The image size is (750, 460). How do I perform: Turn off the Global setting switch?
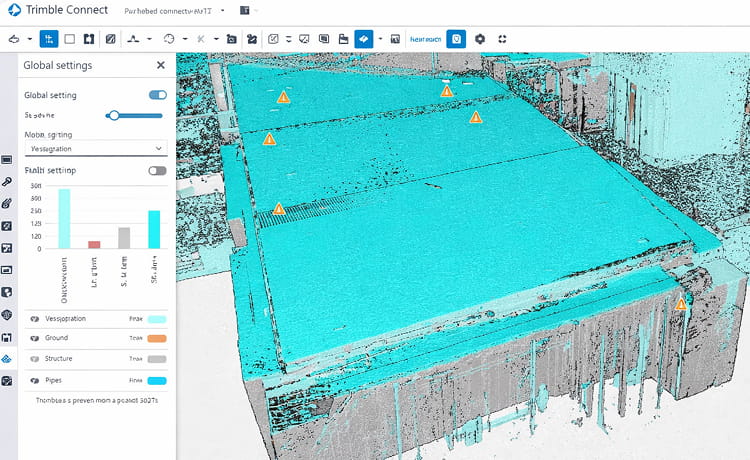(158, 95)
